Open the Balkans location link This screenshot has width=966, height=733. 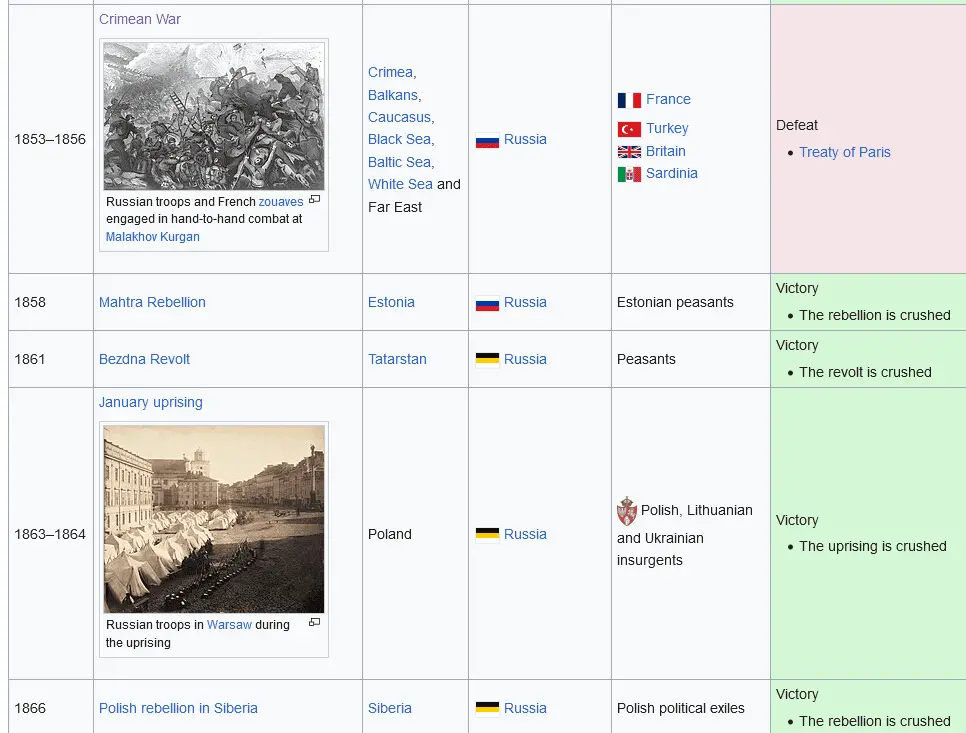pos(393,95)
